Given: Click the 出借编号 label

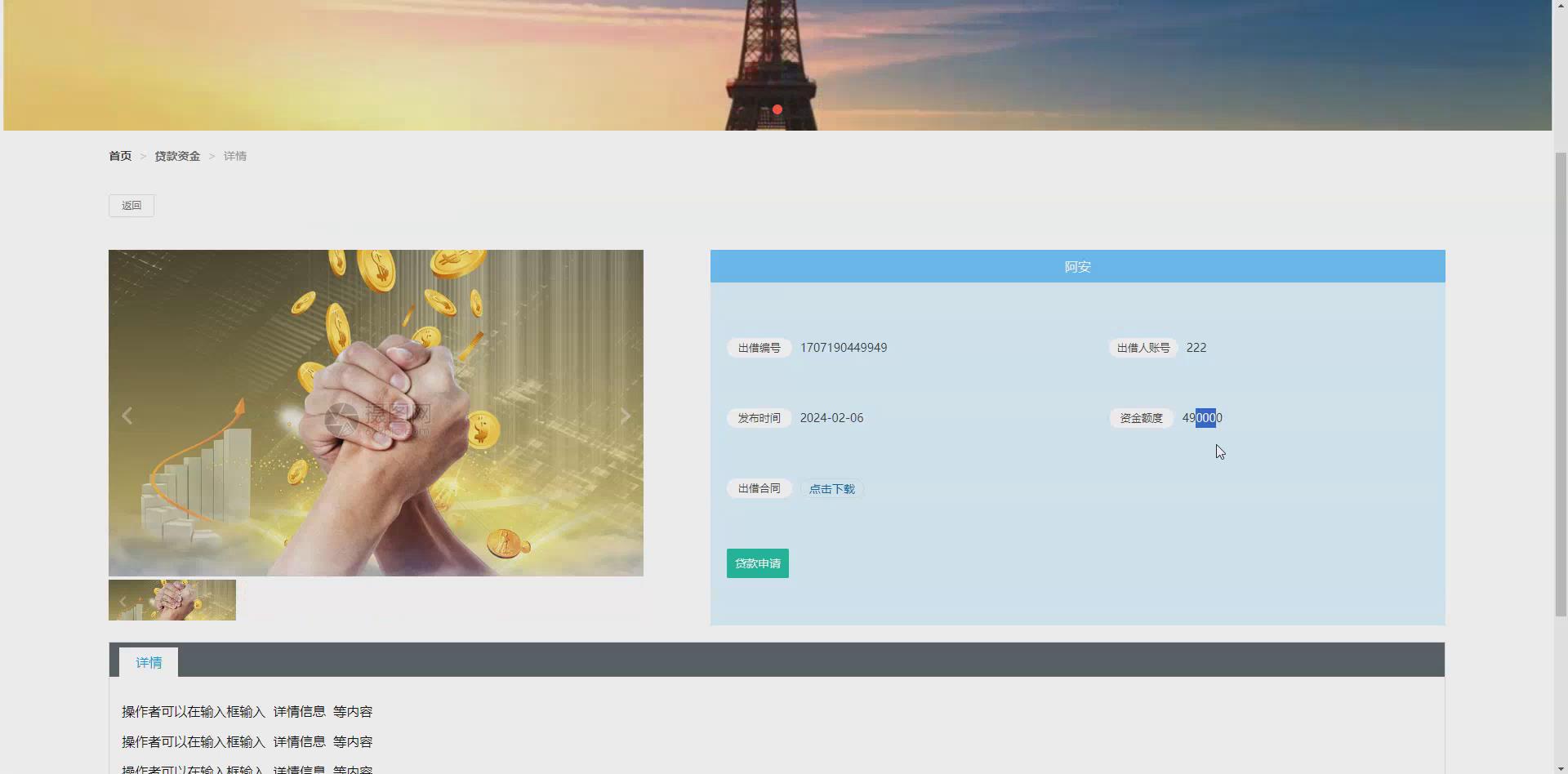Looking at the screenshot, I should click(759, 348).
